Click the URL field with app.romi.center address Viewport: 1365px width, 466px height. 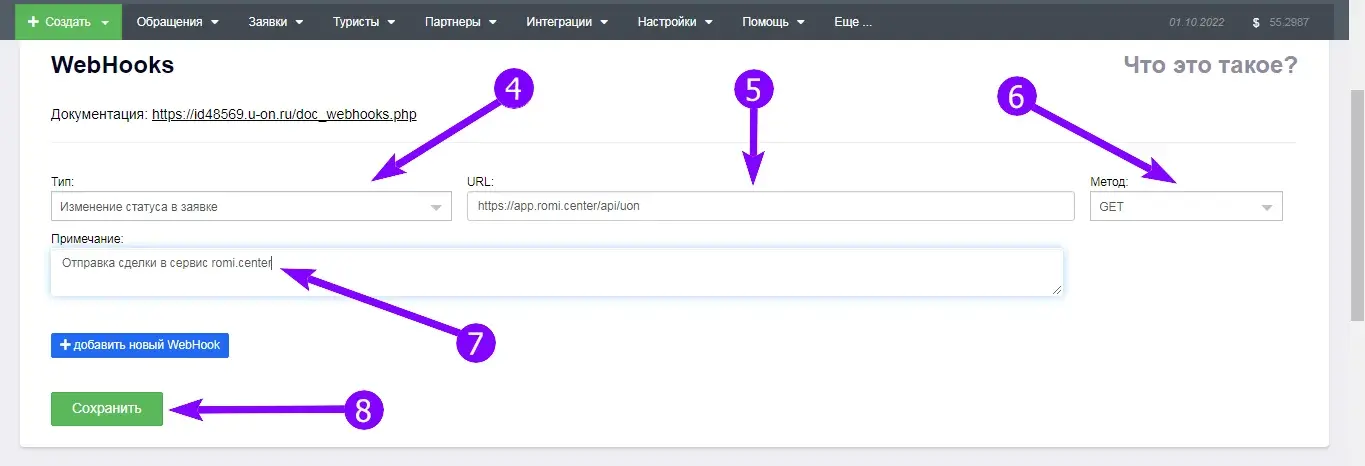click(770, 206)
